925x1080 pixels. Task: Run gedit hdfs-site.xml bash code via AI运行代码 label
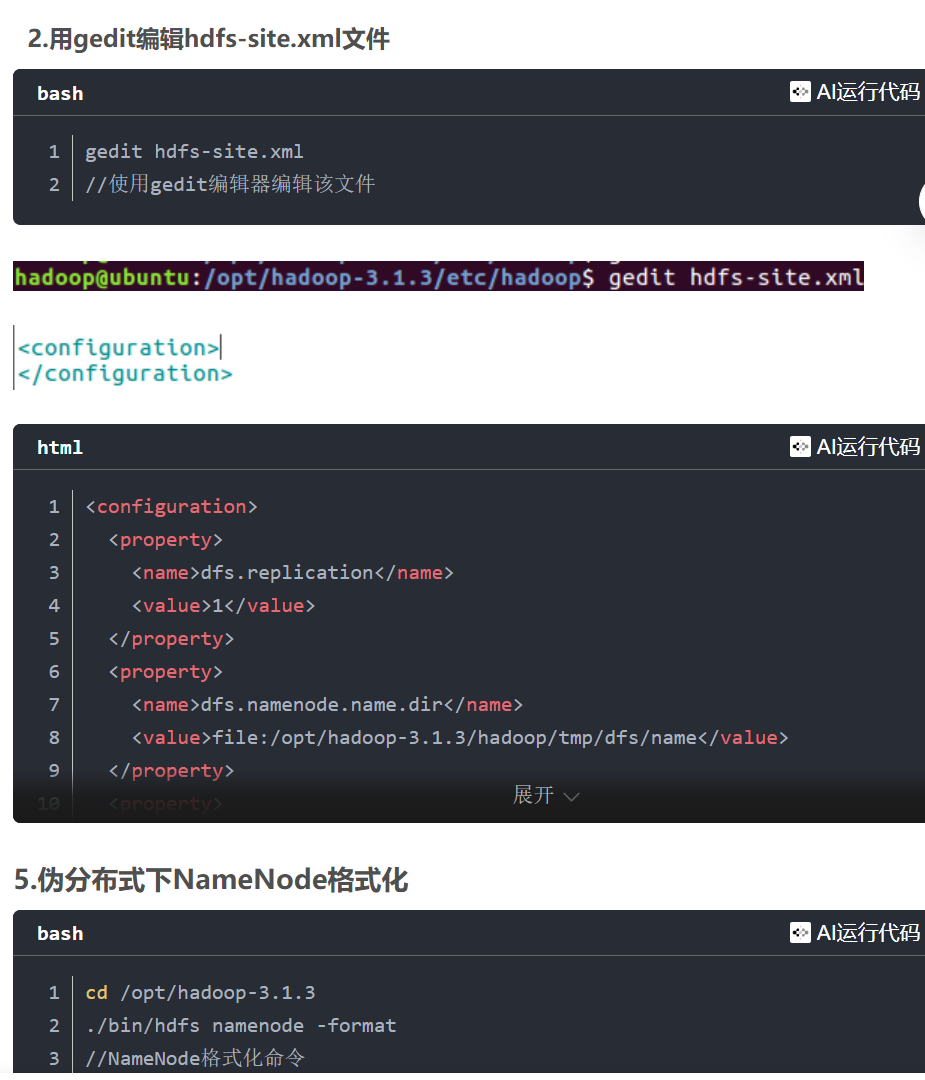(x=868, y=92)
